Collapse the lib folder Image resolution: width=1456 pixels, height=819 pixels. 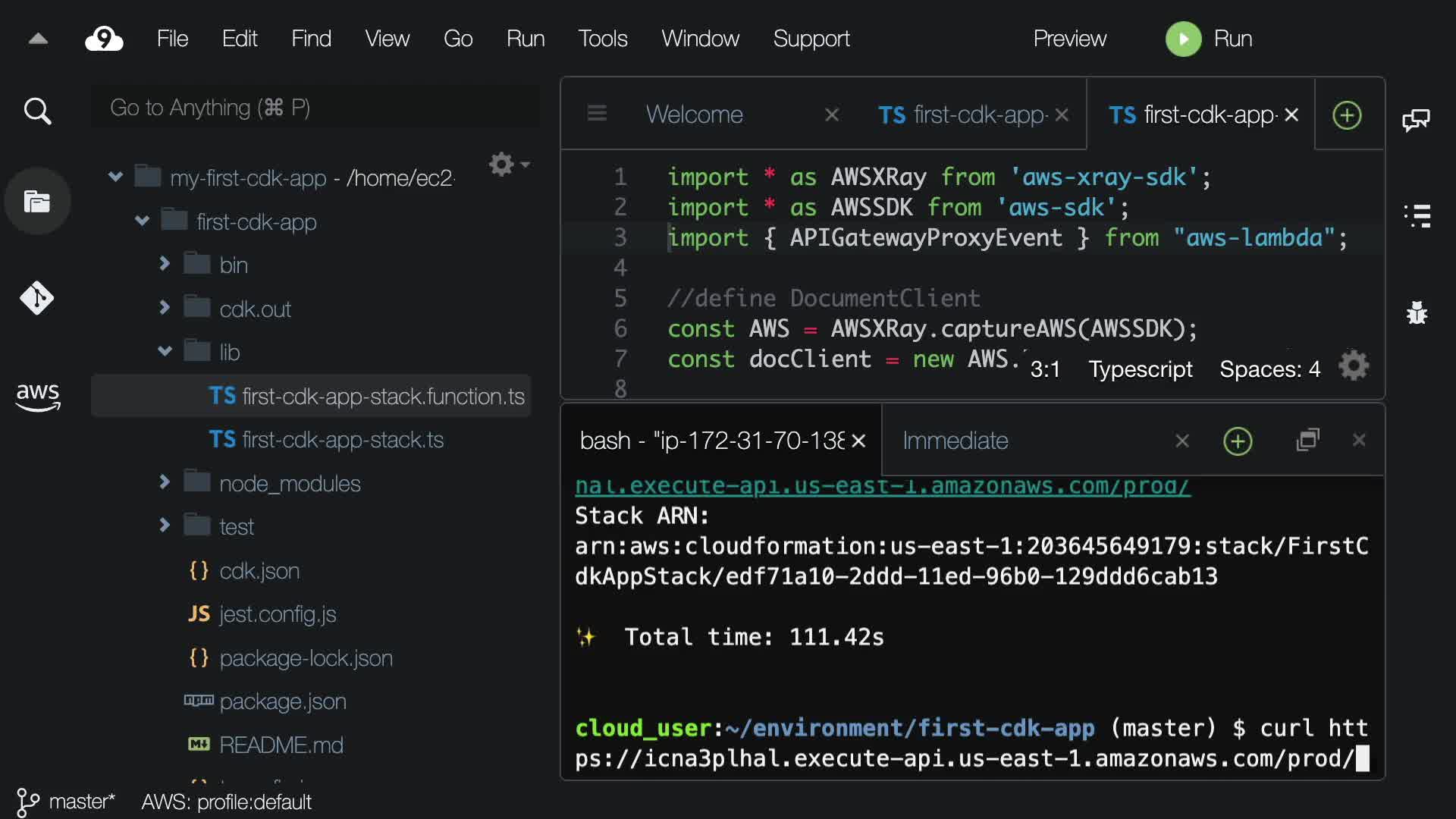click(x=165, y=351)
